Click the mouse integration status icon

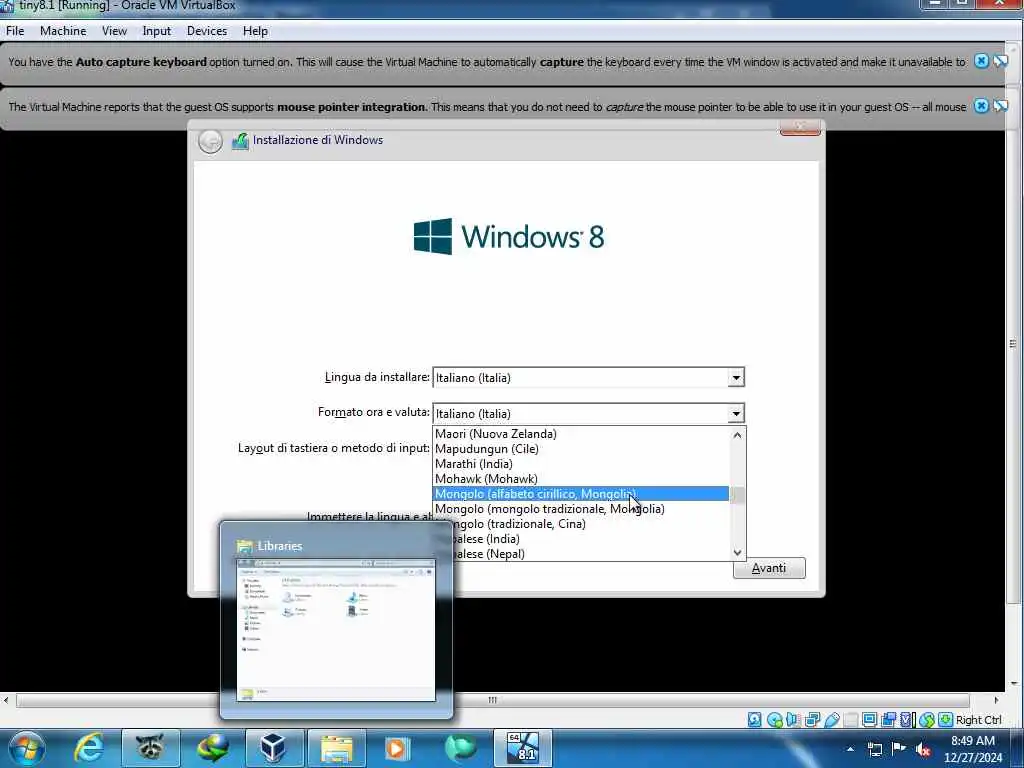tap(927, 720)
